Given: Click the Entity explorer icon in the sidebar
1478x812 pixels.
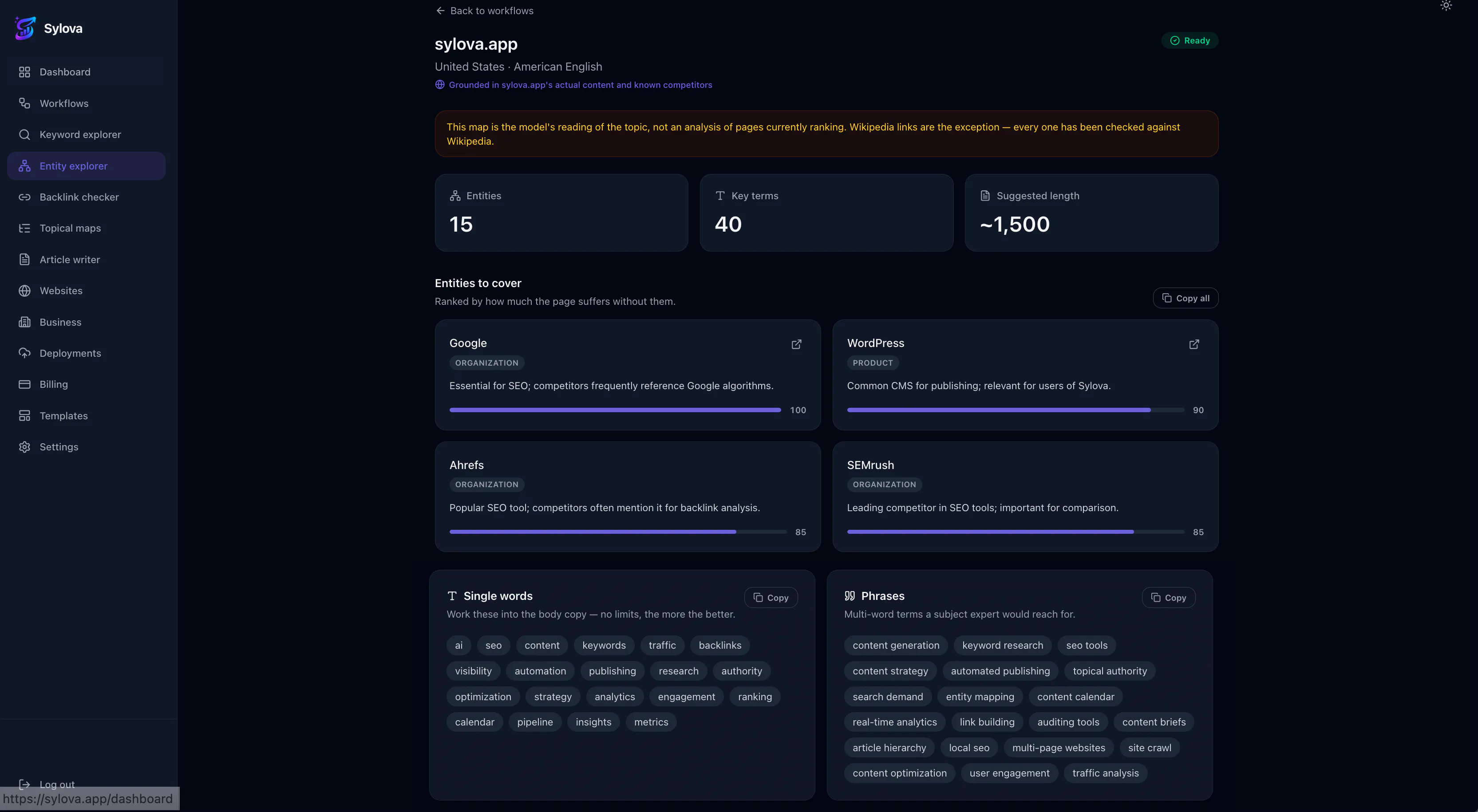Looking at the screenshot, I should (x=24, y=166).
